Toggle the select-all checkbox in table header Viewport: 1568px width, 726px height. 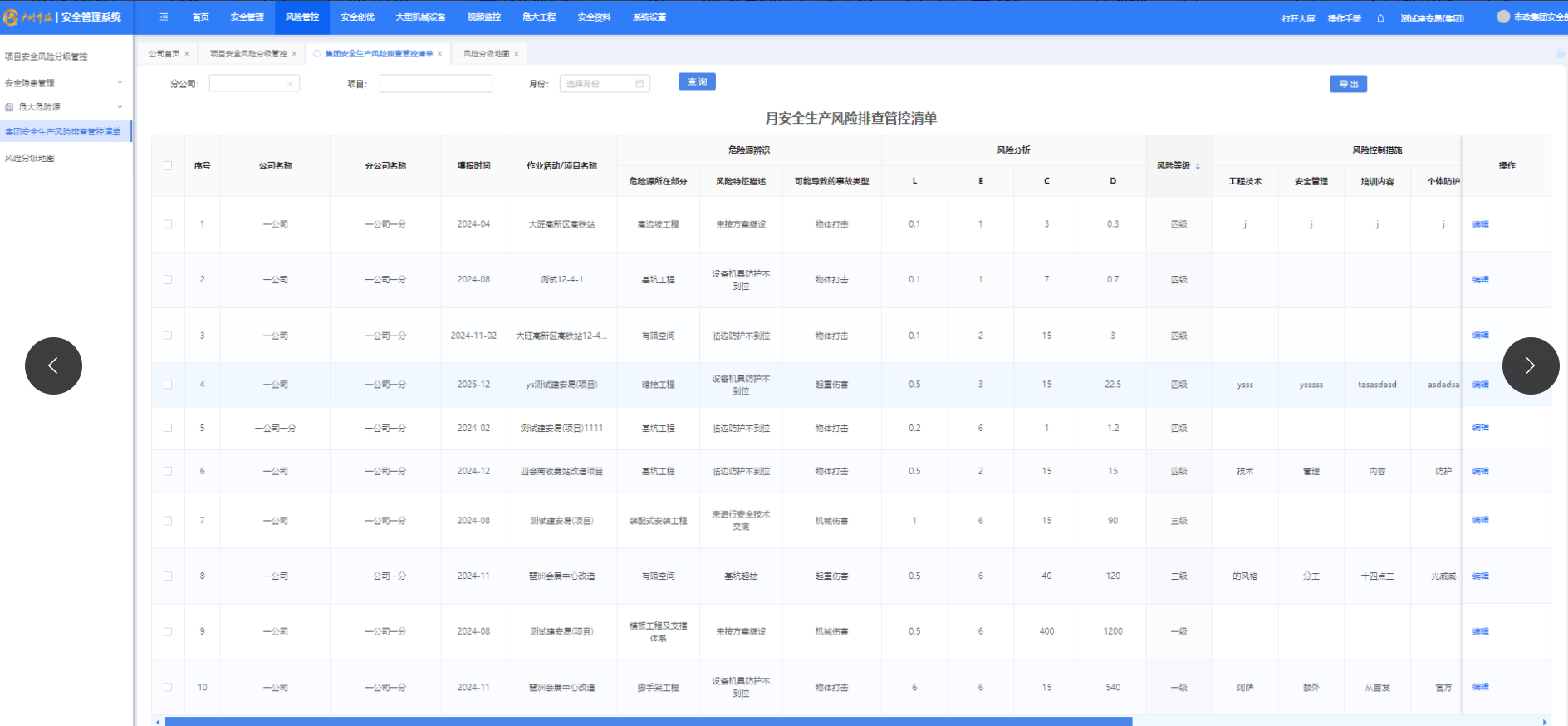click(168, 165)
